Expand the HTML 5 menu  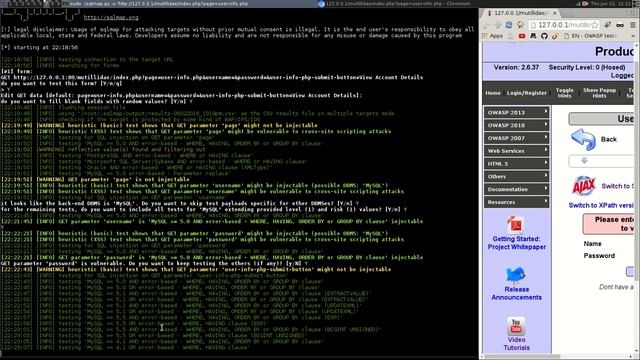click(516, 164)
